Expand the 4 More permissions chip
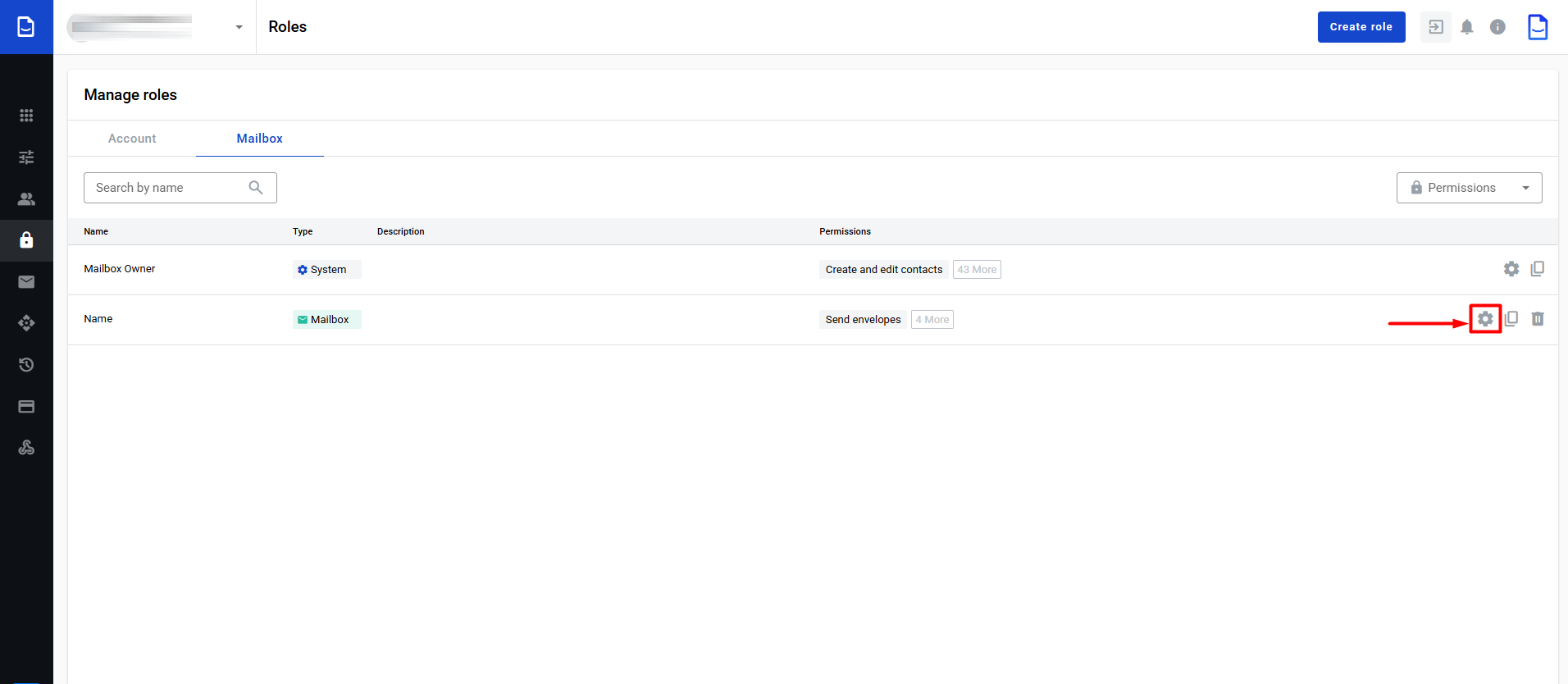This screenshot has height=684, width=1568. coord(932,320)
